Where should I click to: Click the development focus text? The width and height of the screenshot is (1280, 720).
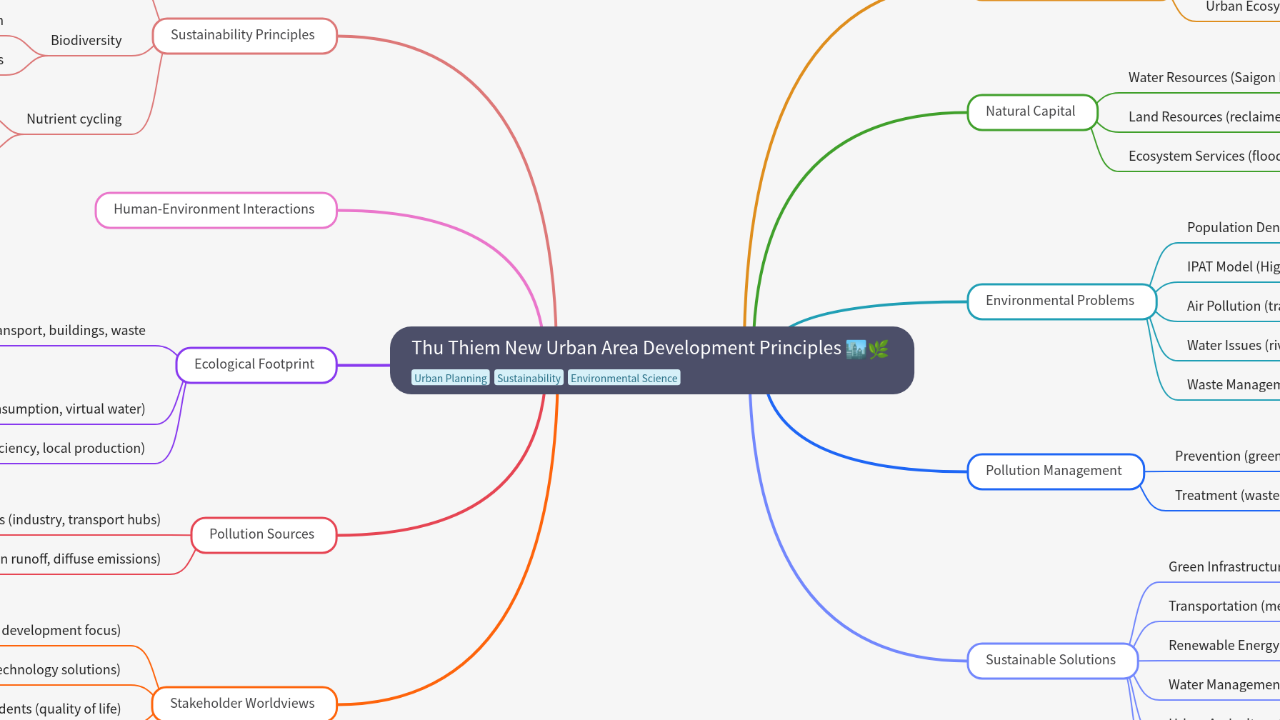tap(60, 630)
